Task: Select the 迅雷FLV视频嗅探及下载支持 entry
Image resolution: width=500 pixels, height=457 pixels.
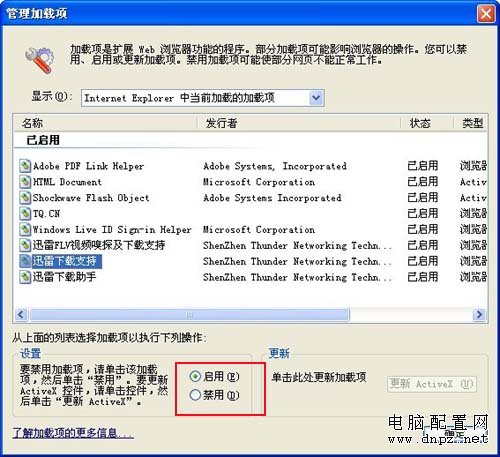Action: tap(99, 245)
